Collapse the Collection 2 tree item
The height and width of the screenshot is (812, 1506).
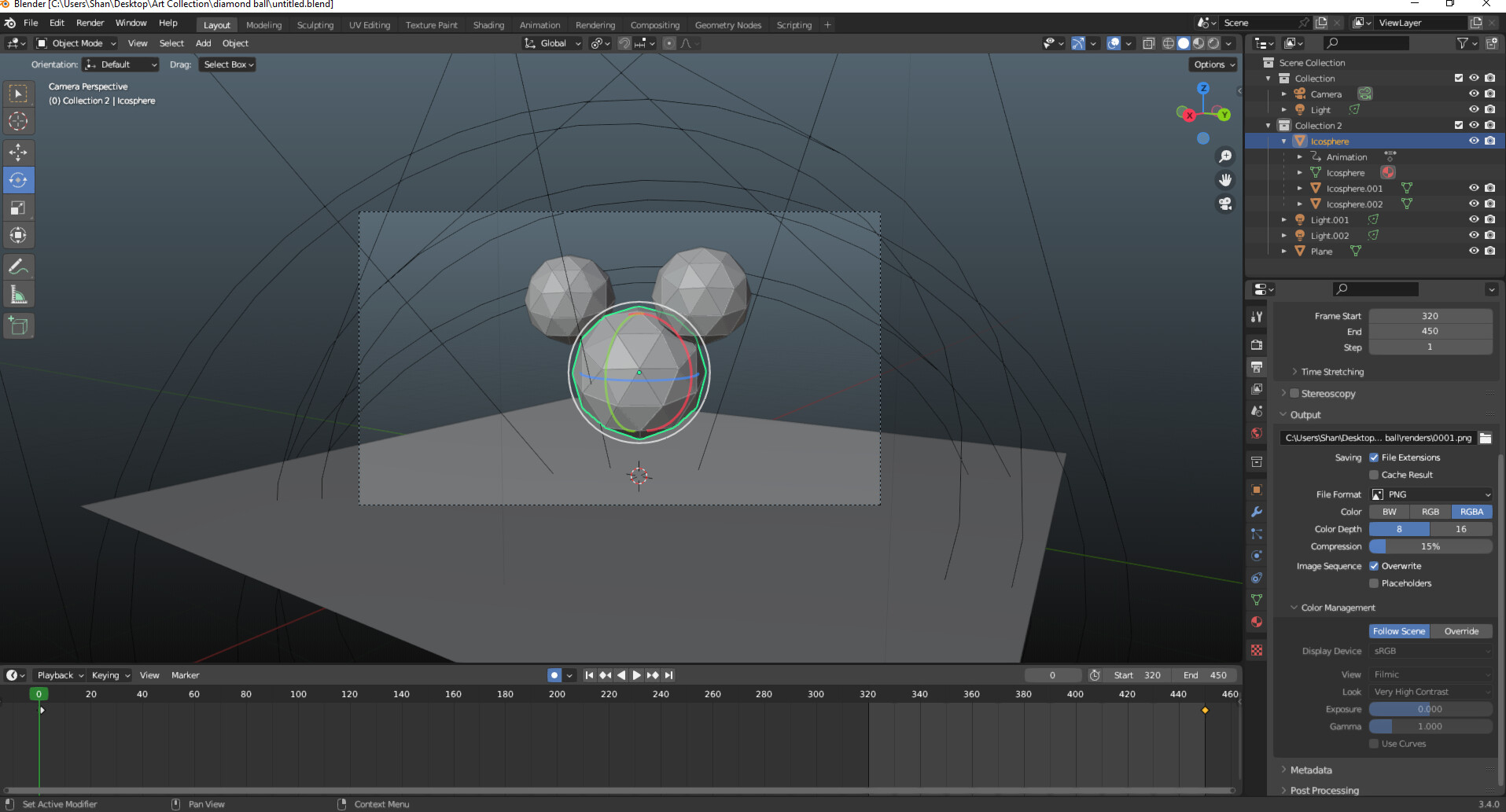pyautogui.click(x=1268, y=125)
